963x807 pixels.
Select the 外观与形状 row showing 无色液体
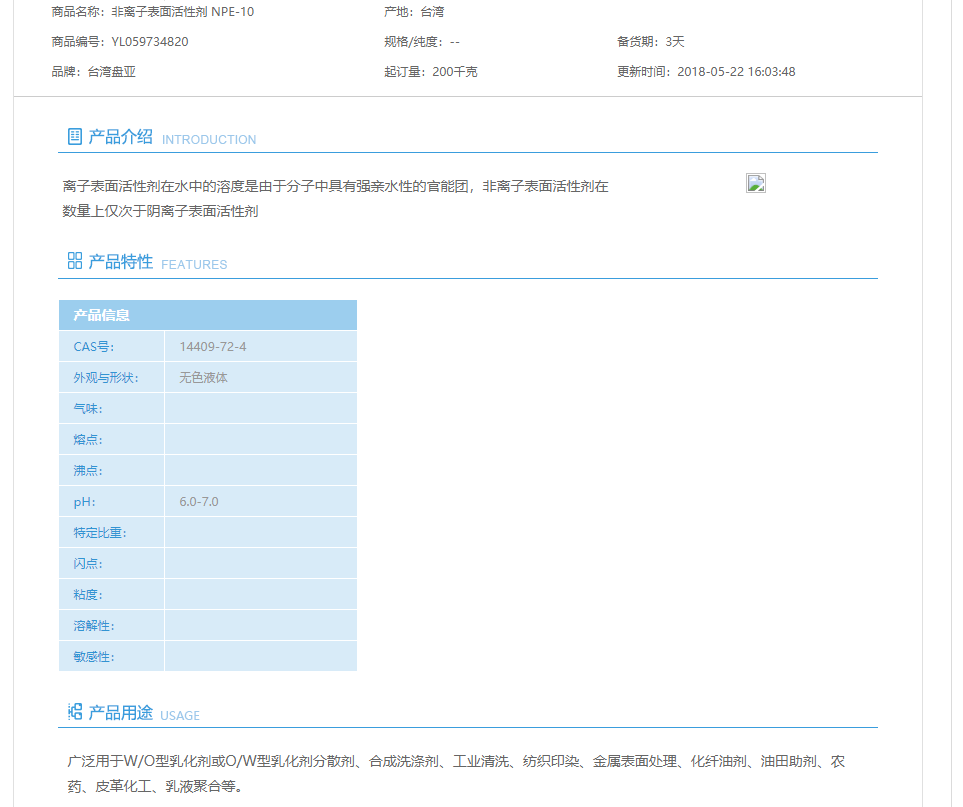(x=206, y=377)
